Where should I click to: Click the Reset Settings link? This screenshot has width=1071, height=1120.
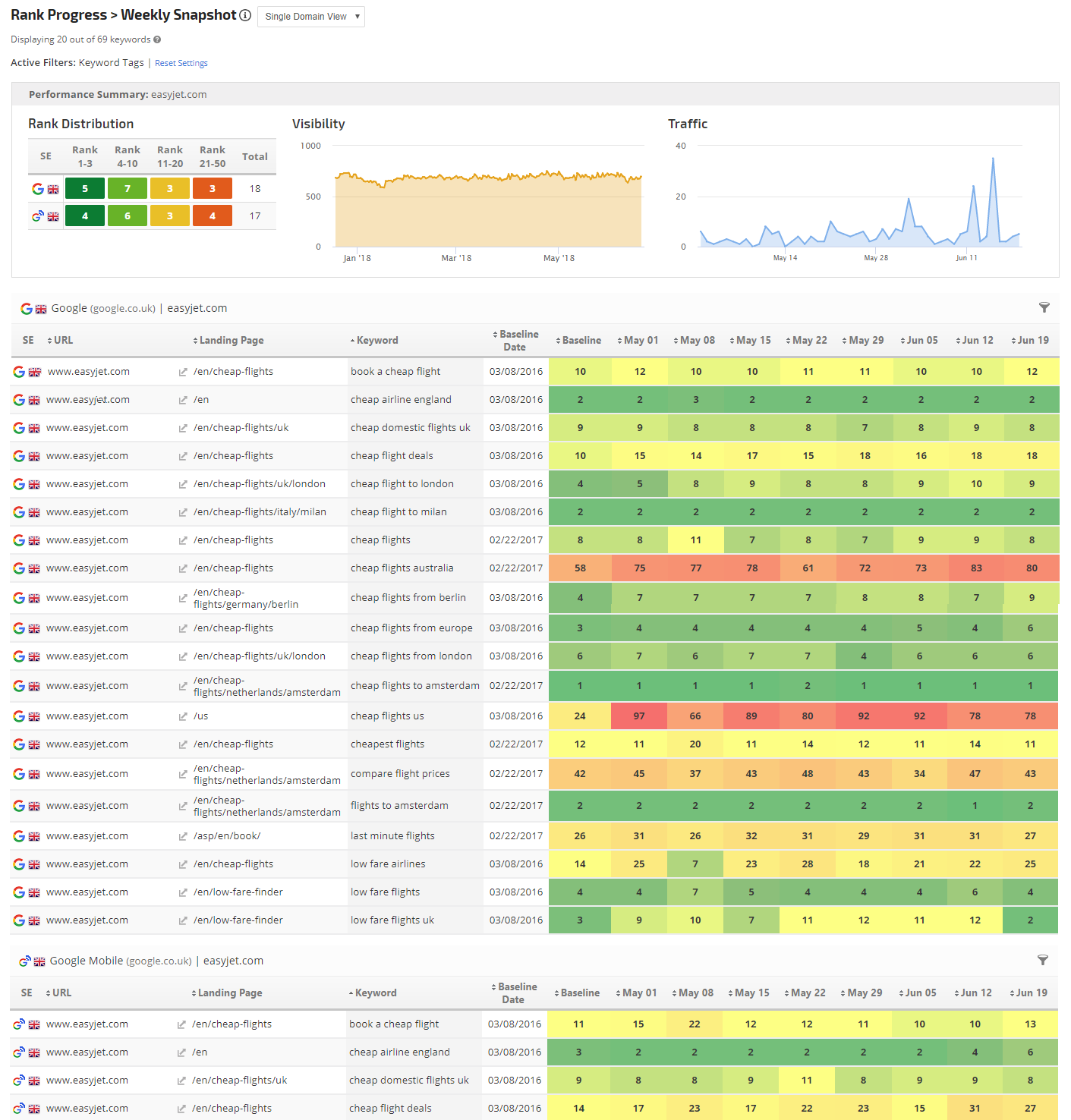point(181,64)
